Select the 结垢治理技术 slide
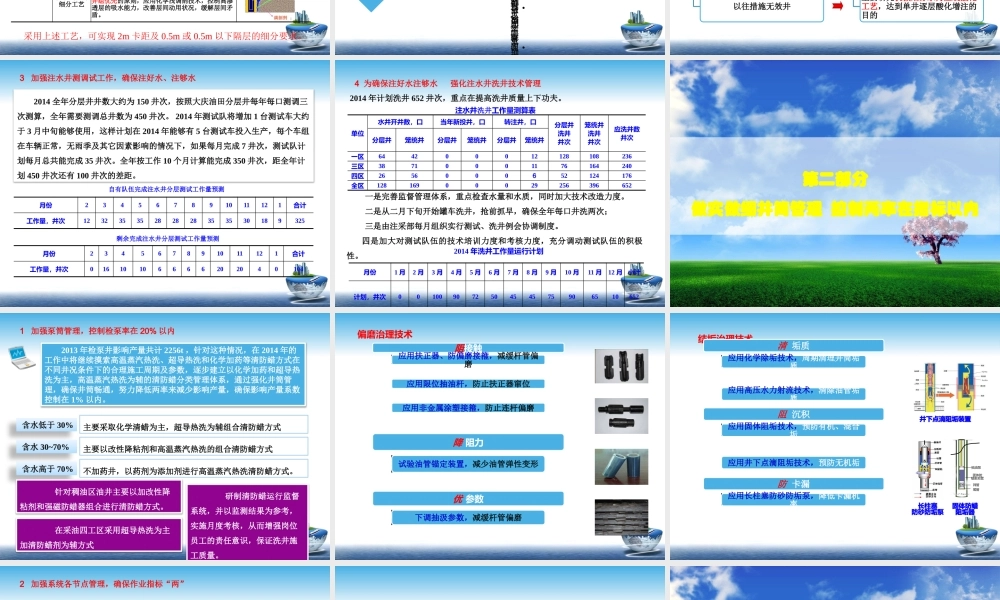Screen dimensions: 1000x600 [x=835, y=436]
